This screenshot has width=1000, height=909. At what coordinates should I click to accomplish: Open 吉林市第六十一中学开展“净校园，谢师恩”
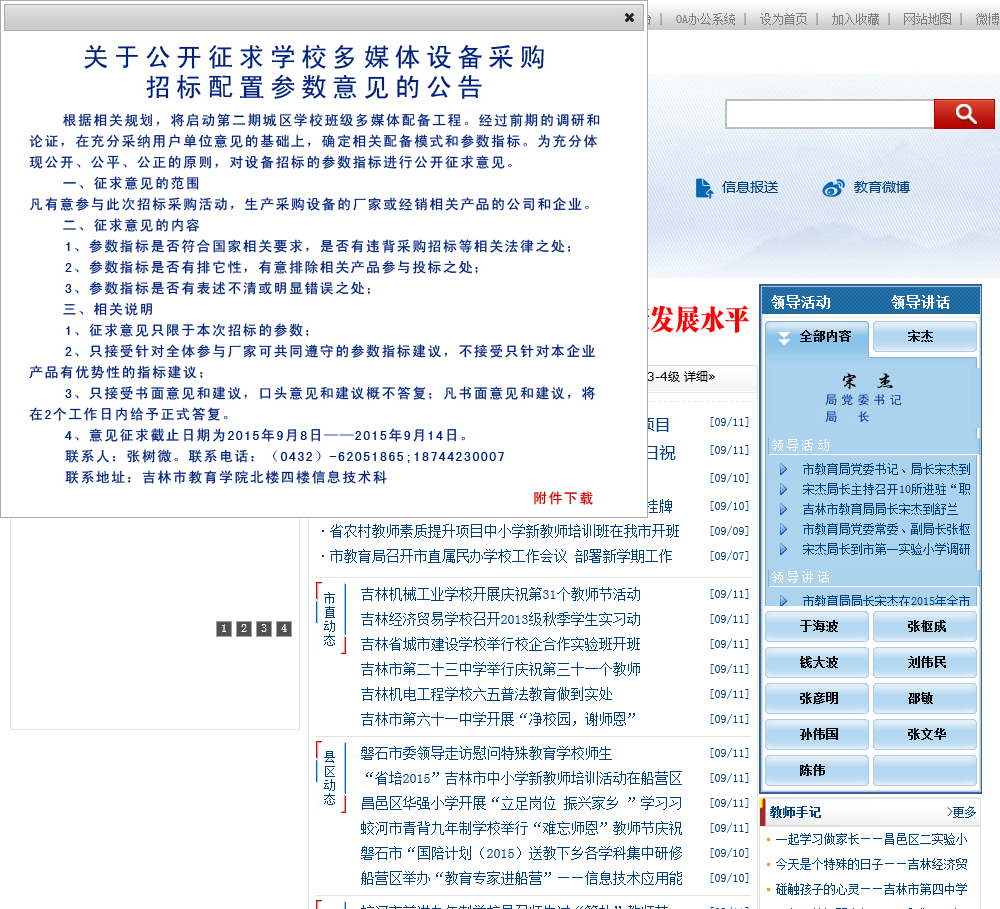(498, 720)
